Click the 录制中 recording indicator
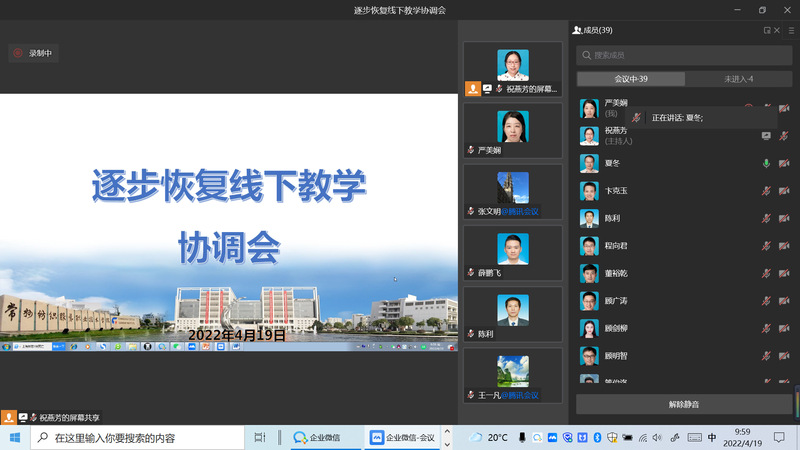The image size is (800, 450). [32, 53]
